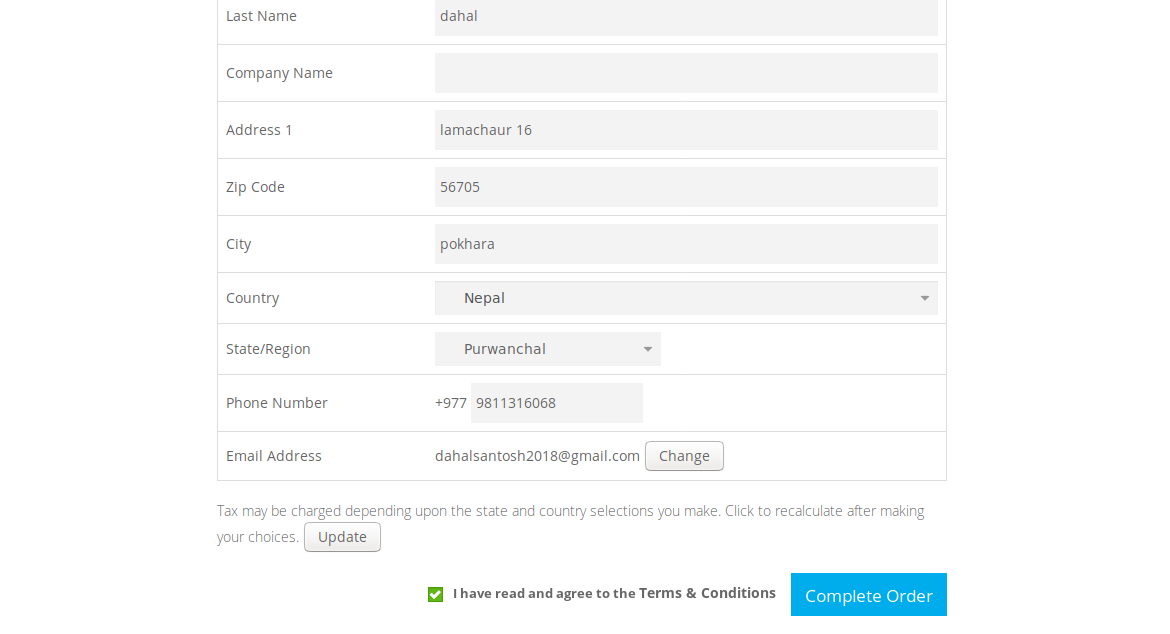The width and height of the screenshot is (1170, 634).
Task: Open the State/Region dropdown showing Purwanchal
Action: (548, 349)
